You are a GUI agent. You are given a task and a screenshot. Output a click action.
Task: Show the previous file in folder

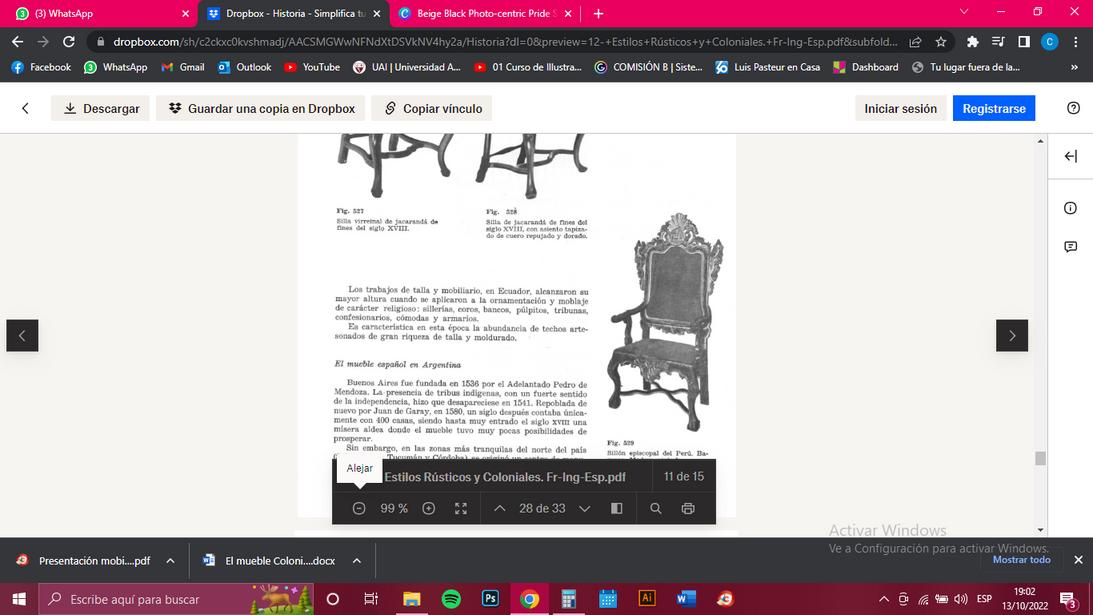pos(22,335)
